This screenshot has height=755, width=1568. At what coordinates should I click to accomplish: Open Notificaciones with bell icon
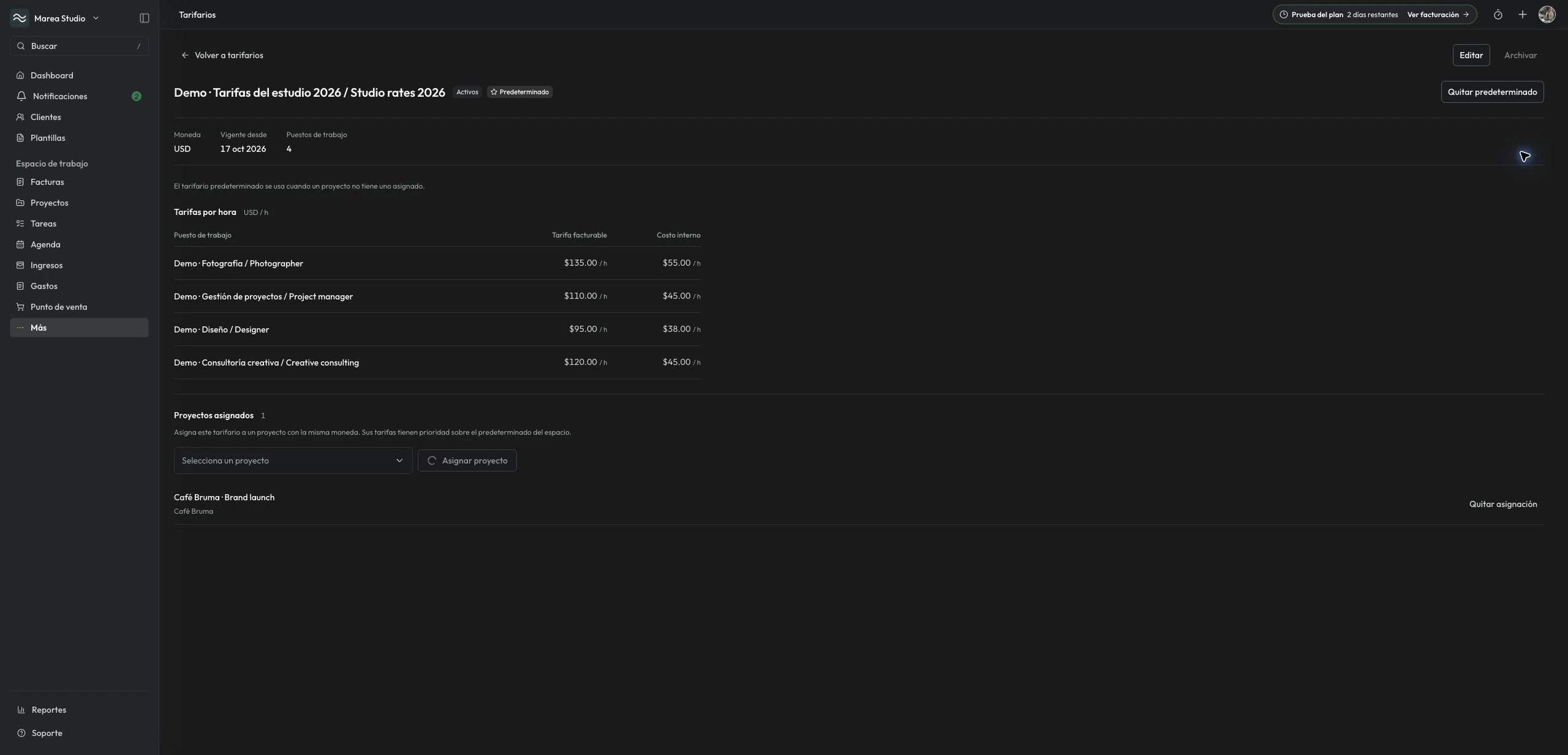pyautogui.click(x=79, y=96)
